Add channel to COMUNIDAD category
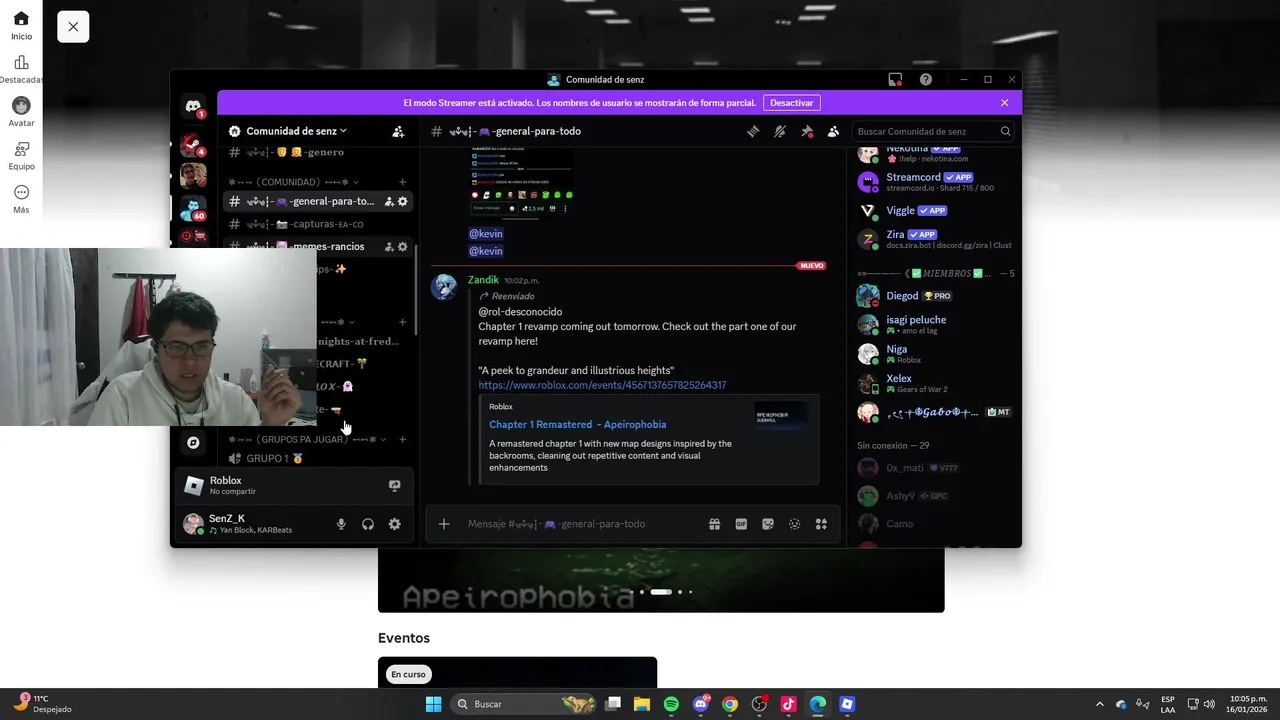This screenshot has height=720, width=1280. [402, 182]
